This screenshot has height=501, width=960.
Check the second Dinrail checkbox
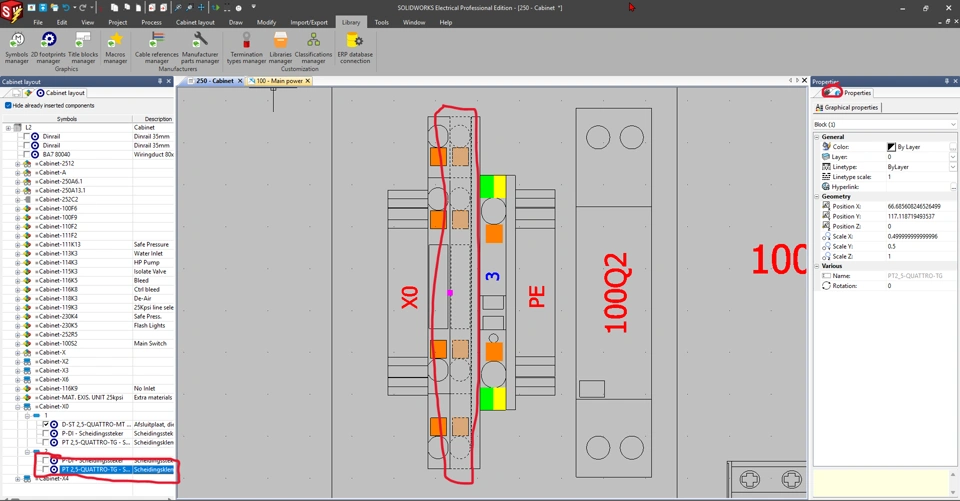coord(26,145)
